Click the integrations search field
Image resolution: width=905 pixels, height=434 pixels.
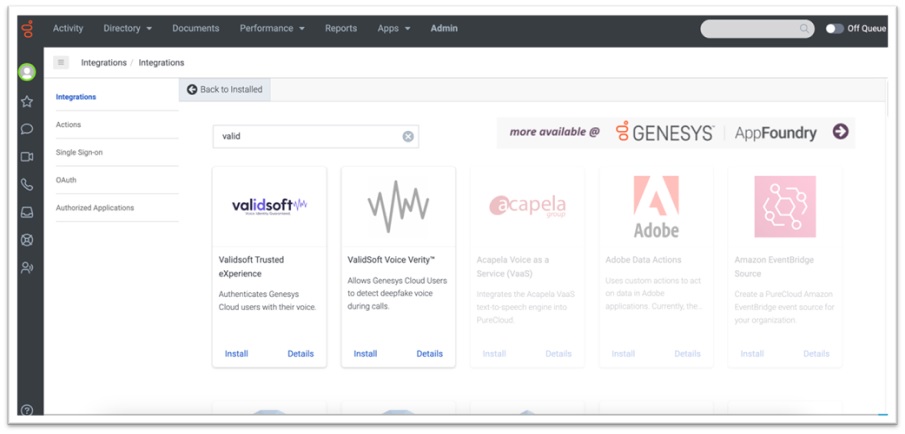[305, 136]
